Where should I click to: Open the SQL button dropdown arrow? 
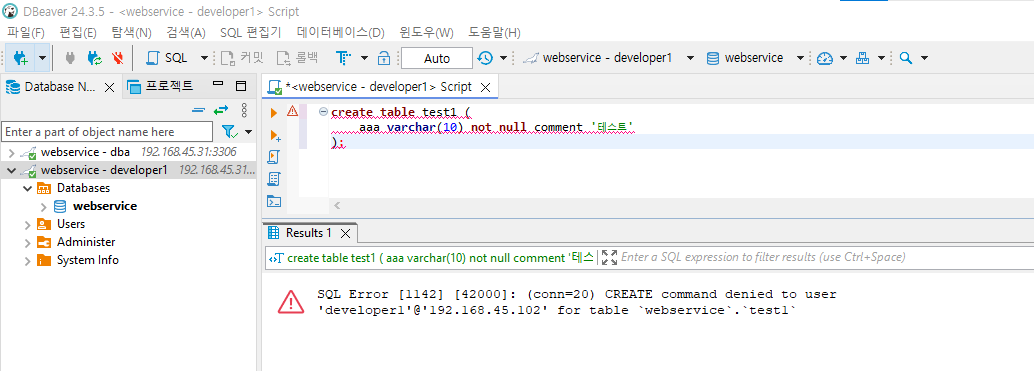[x=204, y=58]
